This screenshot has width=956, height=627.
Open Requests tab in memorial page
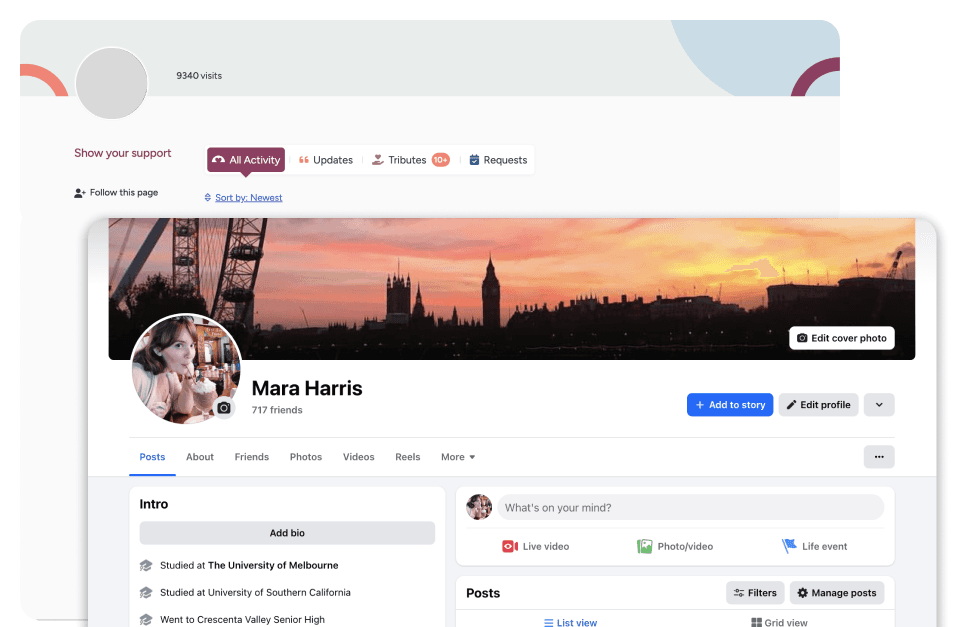[498, 160]
